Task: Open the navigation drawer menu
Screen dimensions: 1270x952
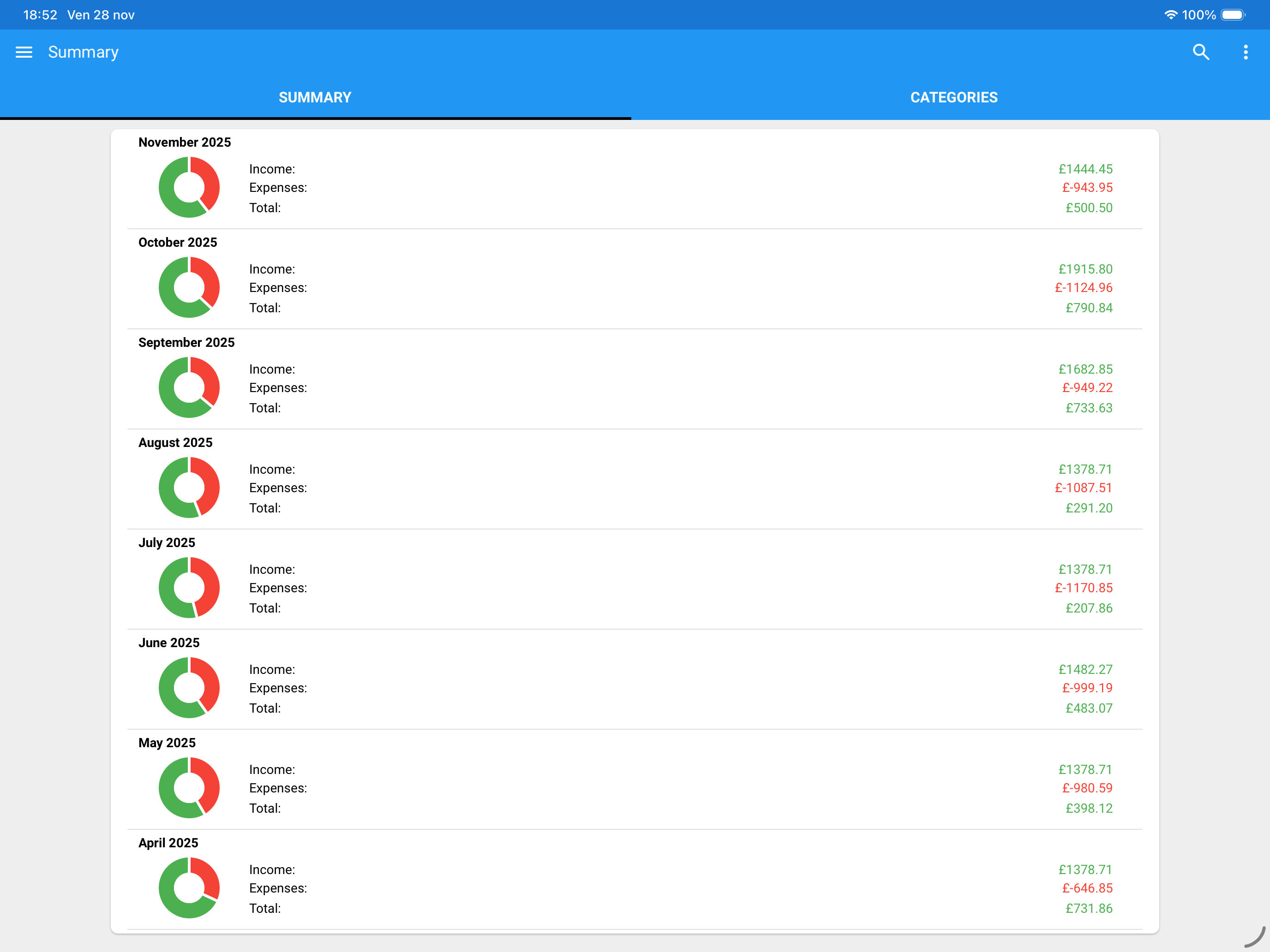Action: pyautogui.click(x=24, y=52)
